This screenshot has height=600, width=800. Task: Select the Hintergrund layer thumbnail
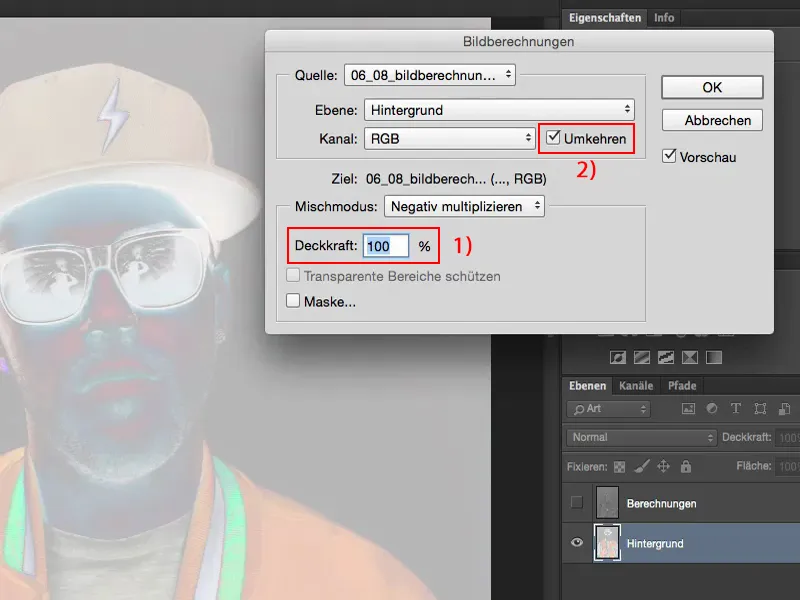[607, 542]
